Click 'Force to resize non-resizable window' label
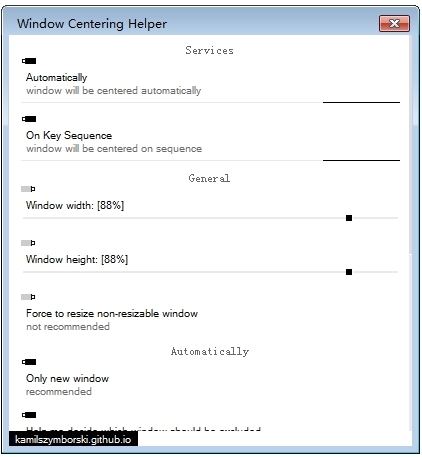422x457 pixels. [112, 313]
